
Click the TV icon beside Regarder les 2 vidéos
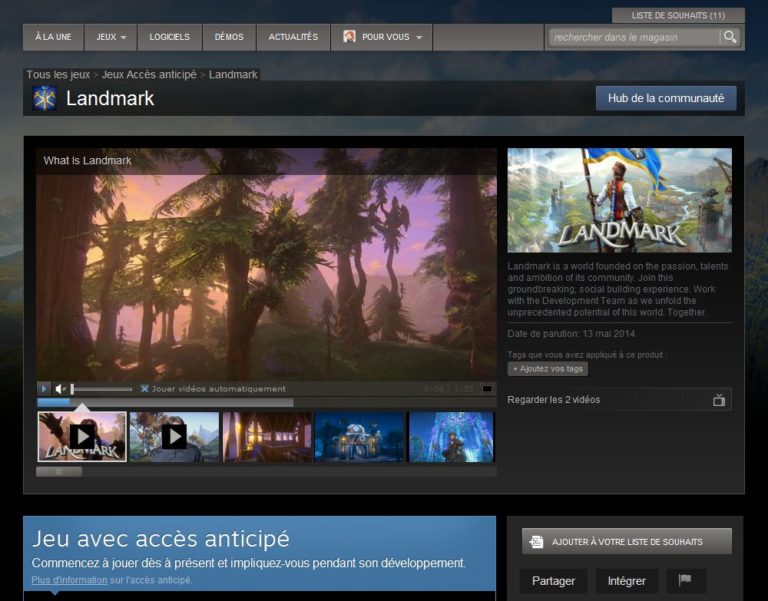tap(719, 400)
